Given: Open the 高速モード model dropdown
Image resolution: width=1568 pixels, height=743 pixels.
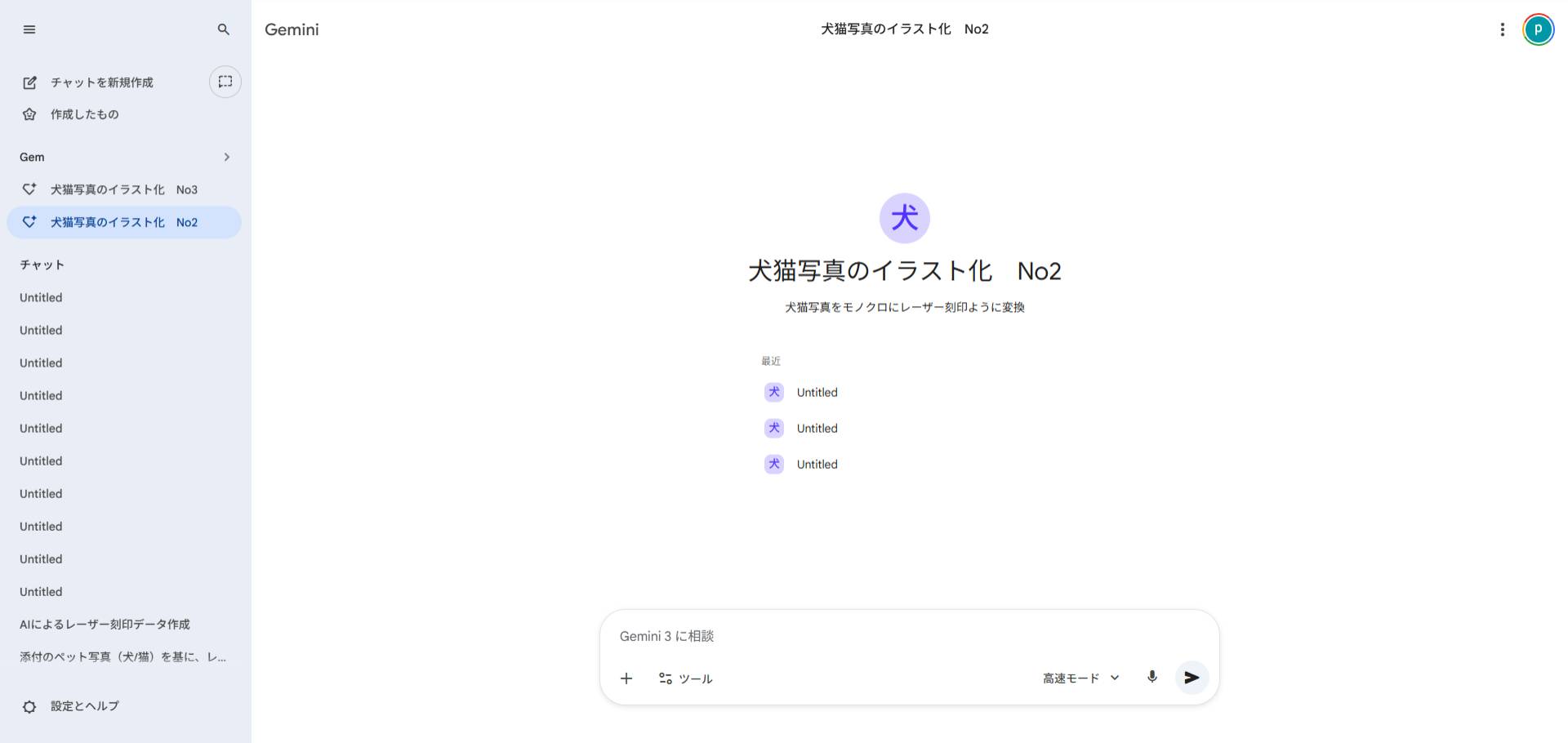Looking at the screenshot, I should point(1080,678).
